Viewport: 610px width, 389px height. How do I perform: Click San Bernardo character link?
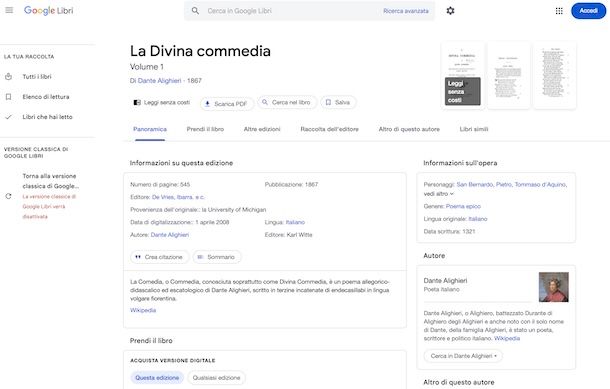coord(474,184)
